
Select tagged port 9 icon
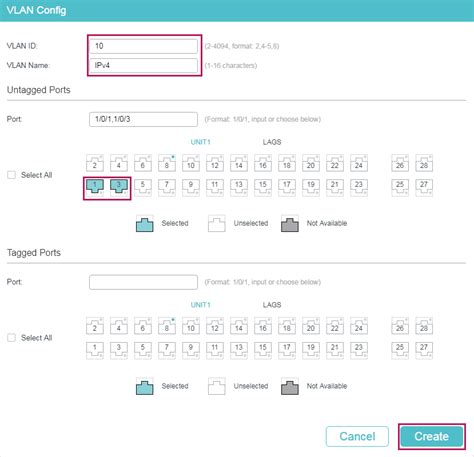(x=191, y=350)
